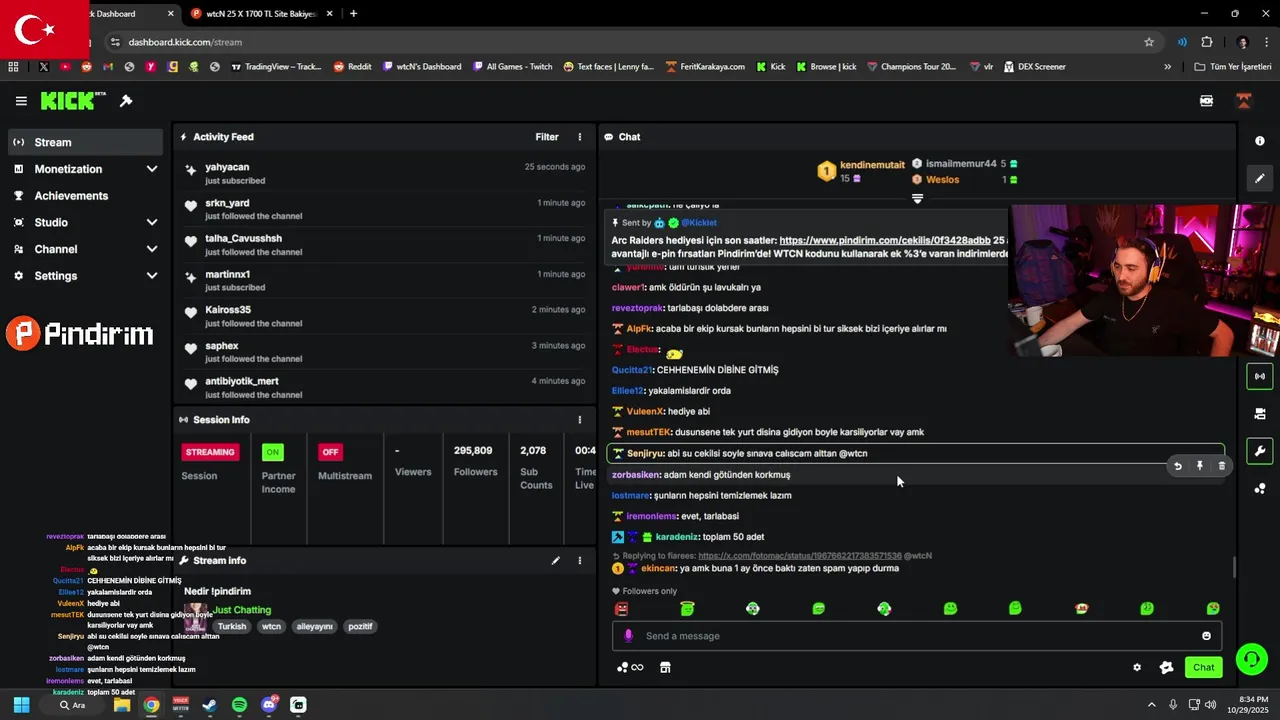Open Session Info three-dot options menu
This screenshot has width=1280, height=720.
[580, 420]
